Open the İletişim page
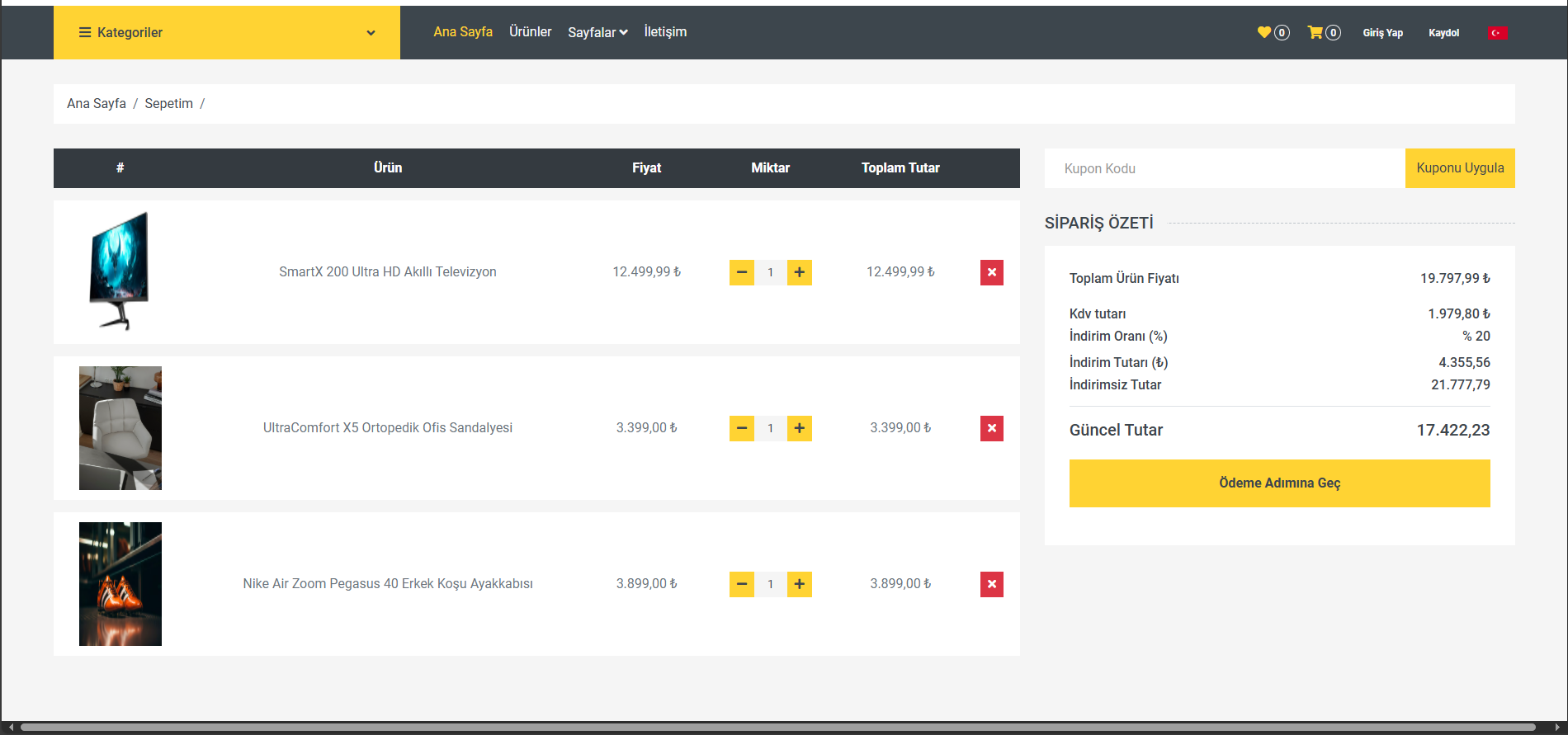Screen dimensions: 1568x735 (665, 32)
